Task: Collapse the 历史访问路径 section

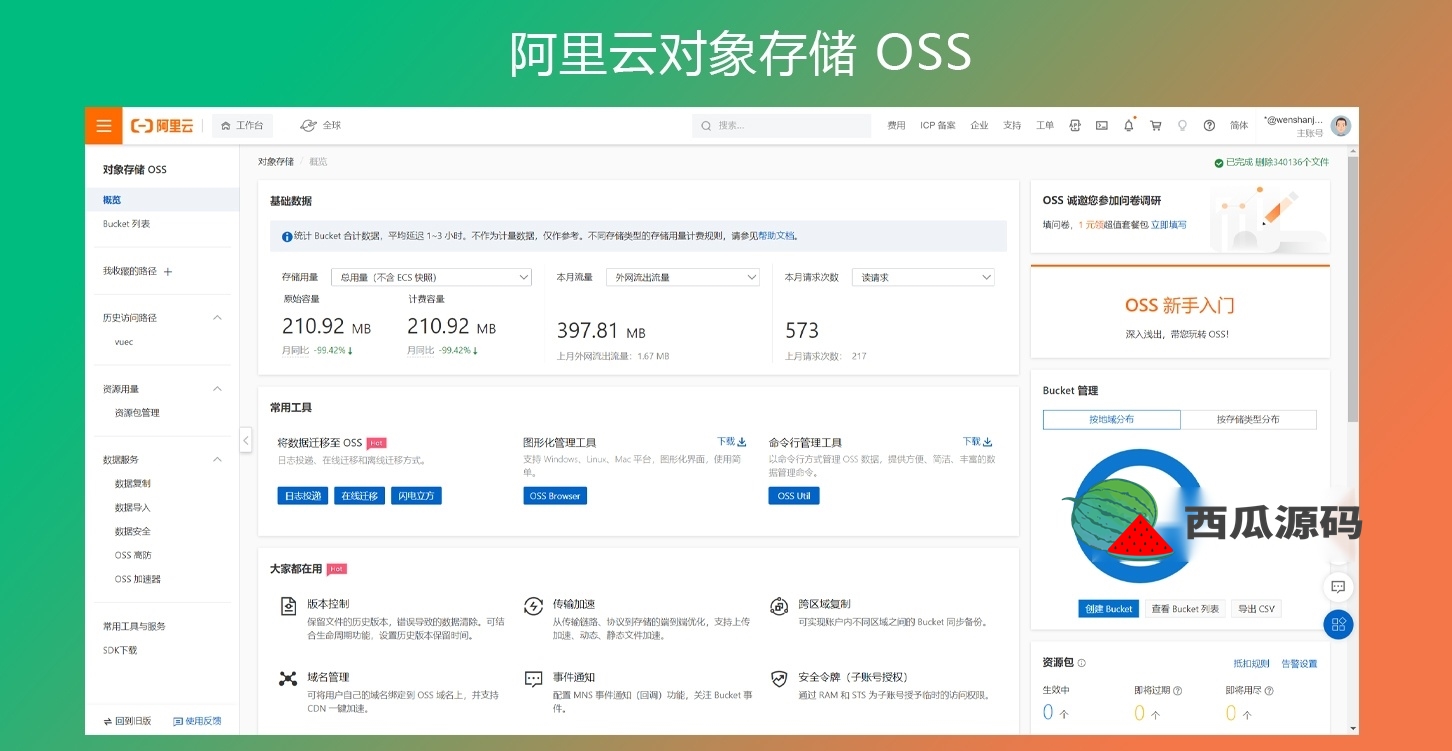Action: tap(218, 318)
